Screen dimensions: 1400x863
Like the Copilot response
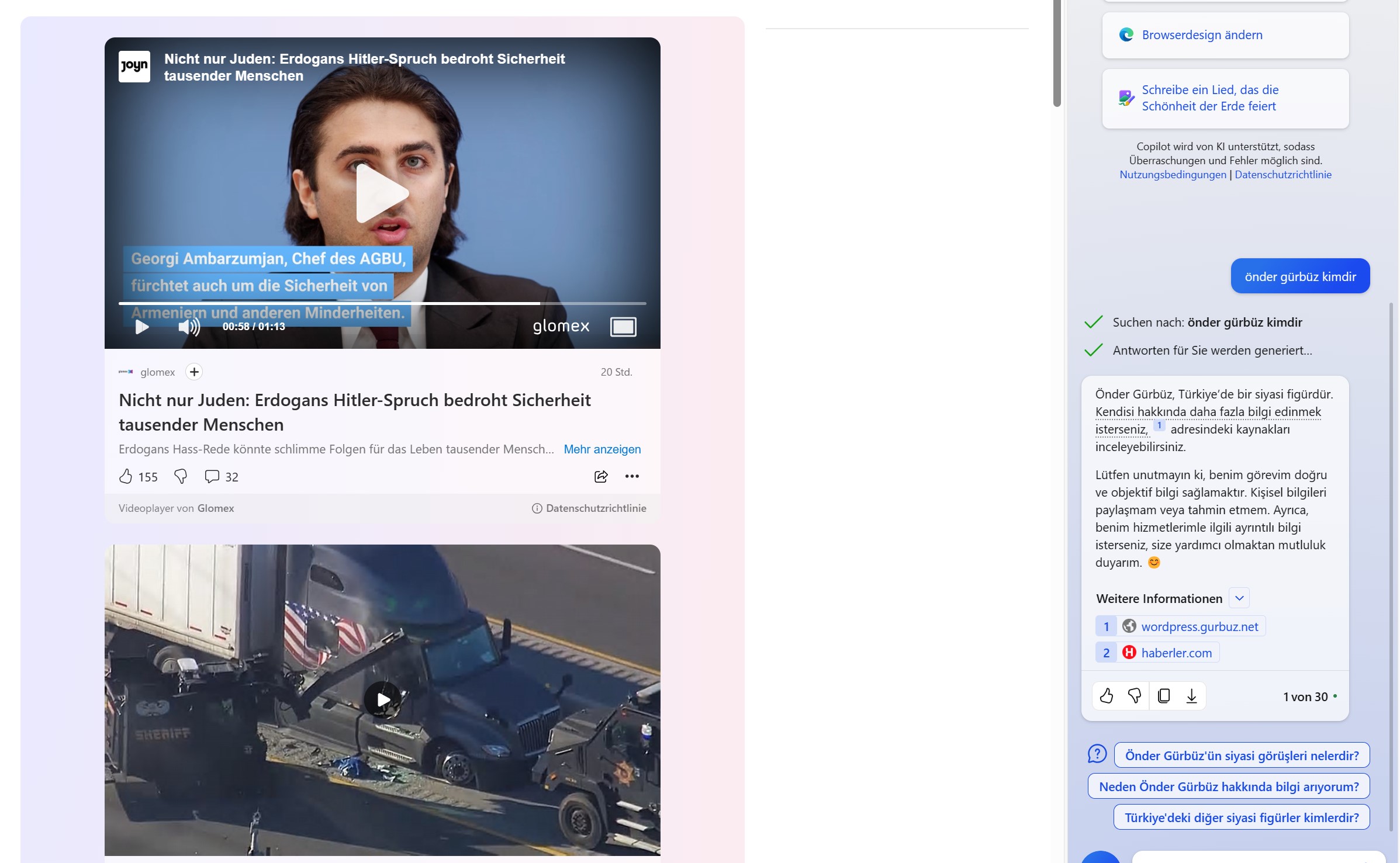coord(1107,696)
